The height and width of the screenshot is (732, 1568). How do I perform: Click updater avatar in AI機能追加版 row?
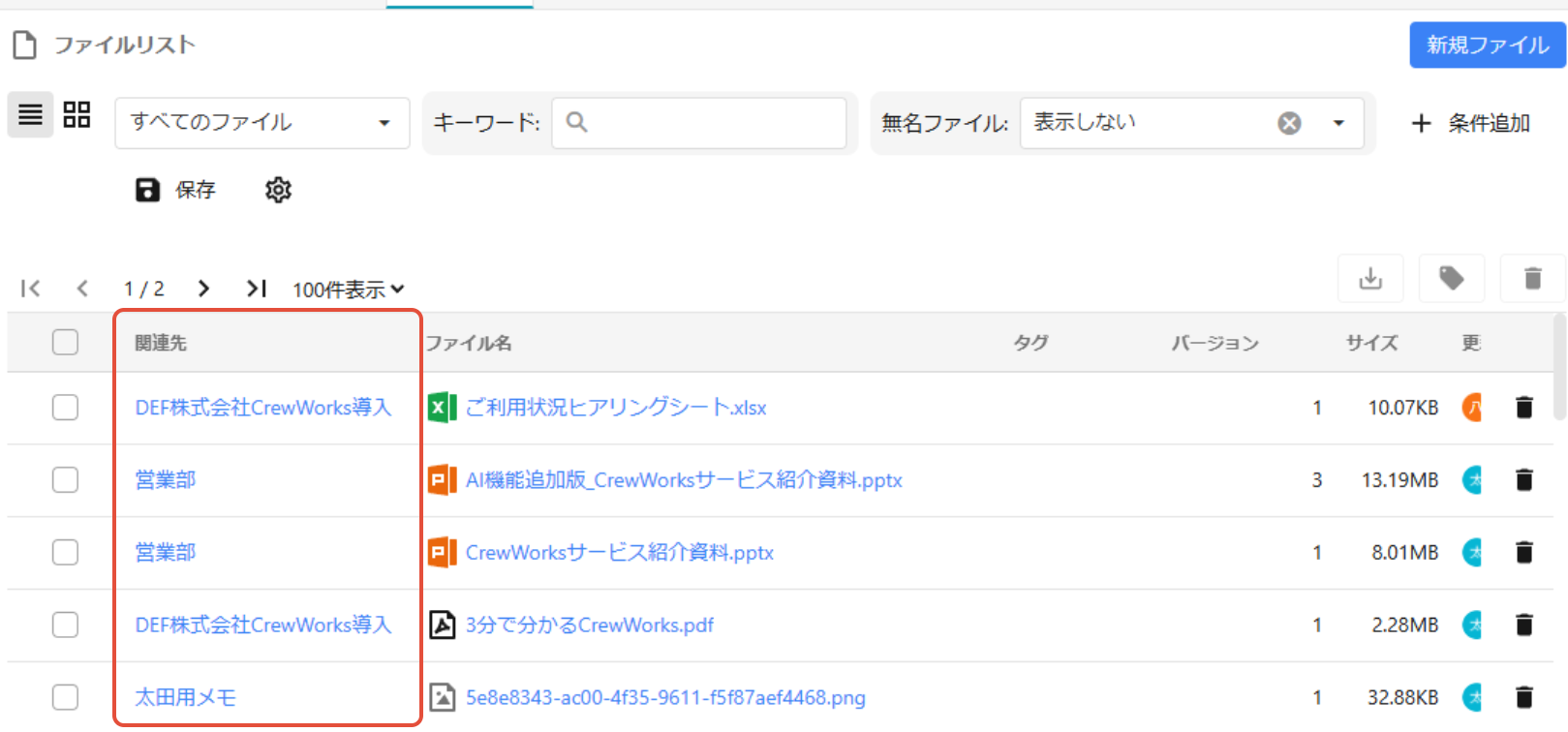[1472, 480]
